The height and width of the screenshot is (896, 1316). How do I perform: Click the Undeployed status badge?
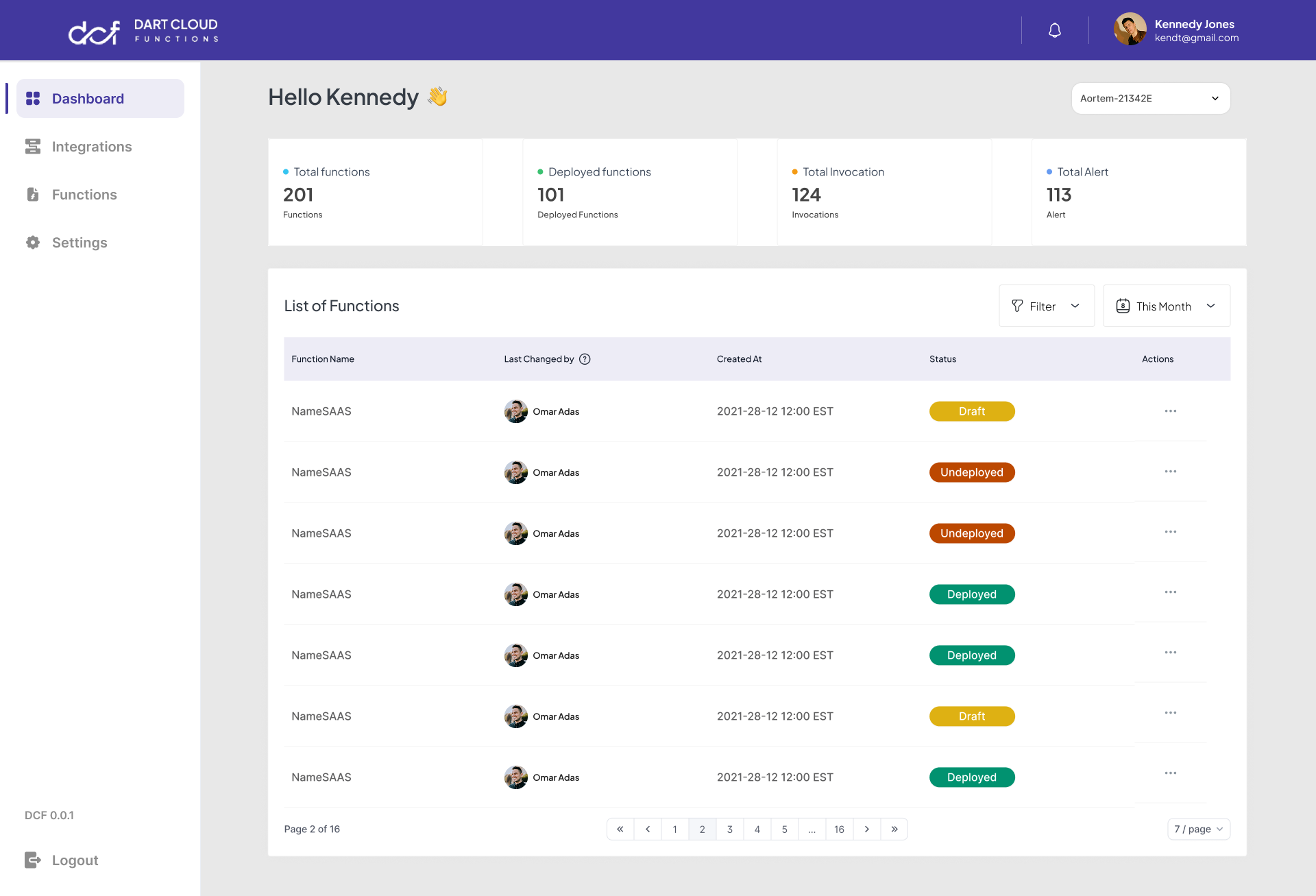click(972, 472)
